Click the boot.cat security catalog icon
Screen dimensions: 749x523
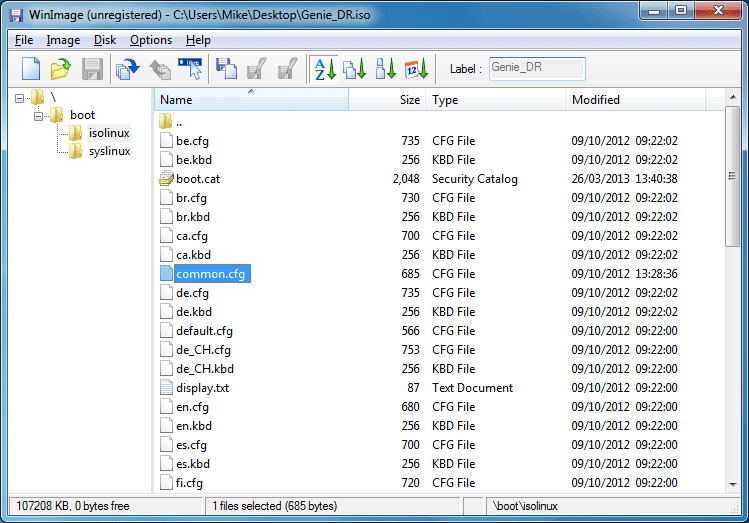click(x=166, y=179)
